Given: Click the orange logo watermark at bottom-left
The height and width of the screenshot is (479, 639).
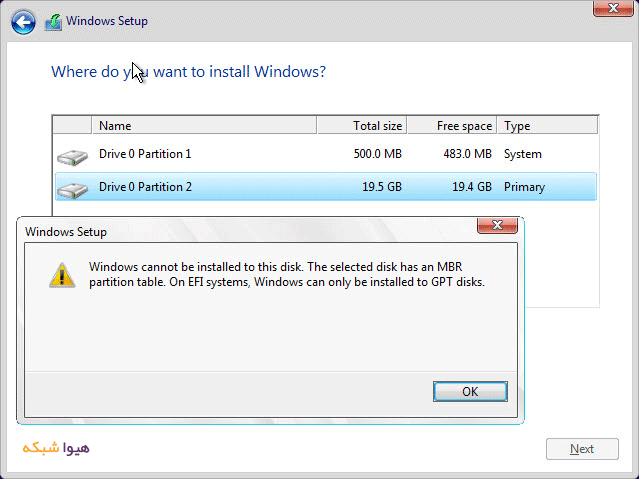Looking at the screenshot, I should [x=55, y=448].
